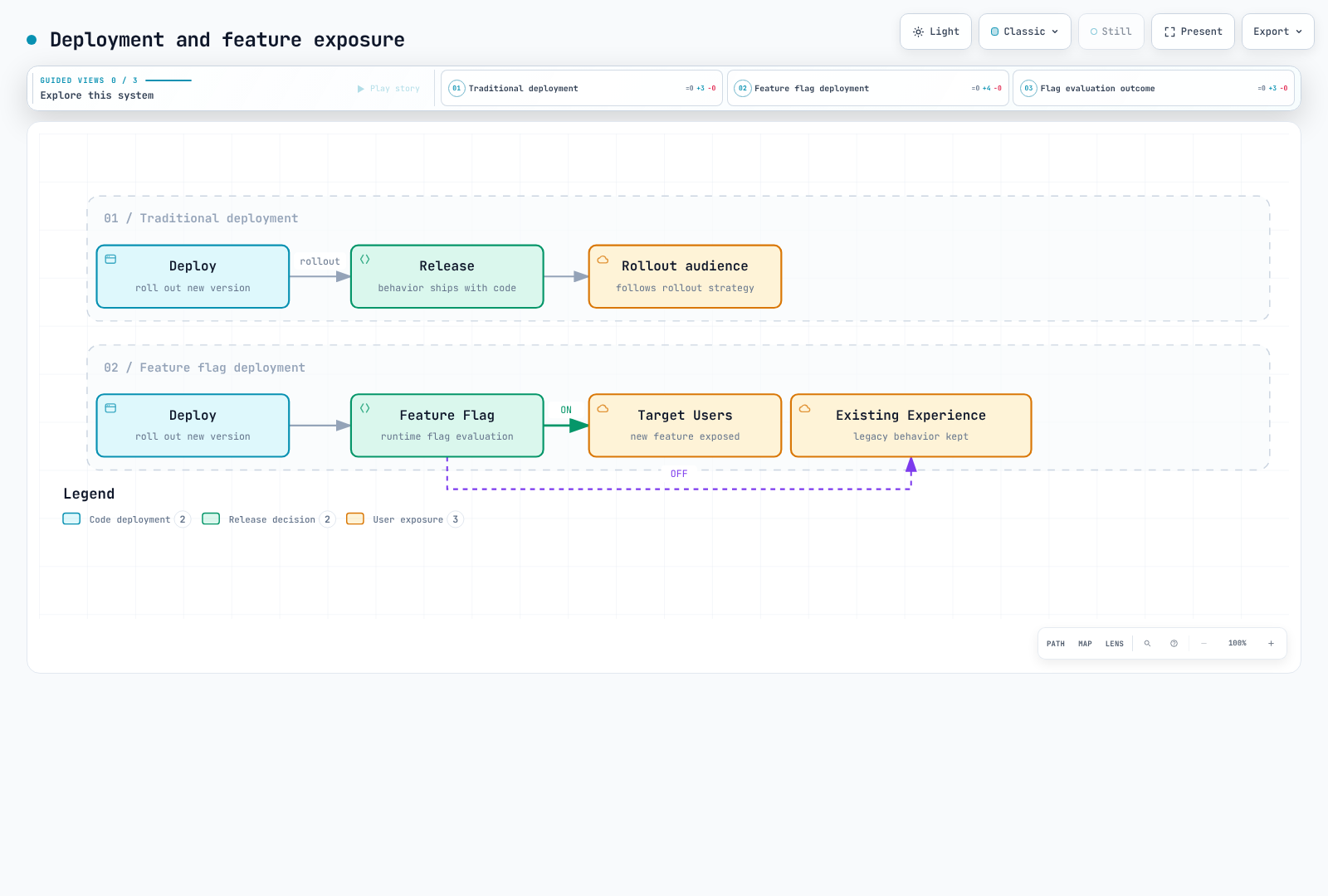Select the Feature flag deployment guided view
Image resolution: width=1328 pixels, height=896 pixels.
(868, 88)
